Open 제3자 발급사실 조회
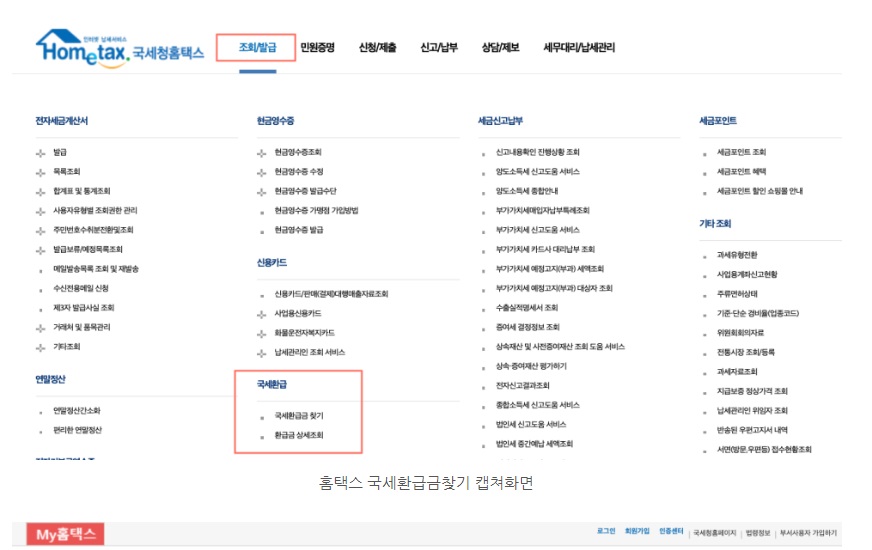This screenshot has height=550, width=872. (x=83, y=308)
